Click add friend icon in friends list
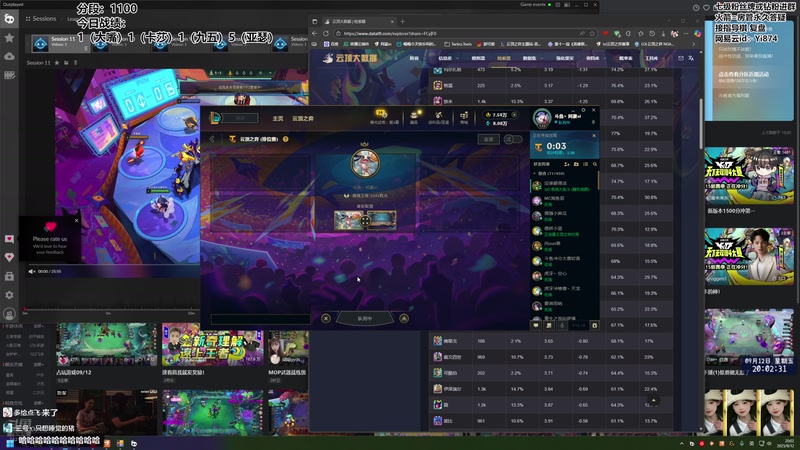This screenshot has height=450, width=800. tap(567, 164)
